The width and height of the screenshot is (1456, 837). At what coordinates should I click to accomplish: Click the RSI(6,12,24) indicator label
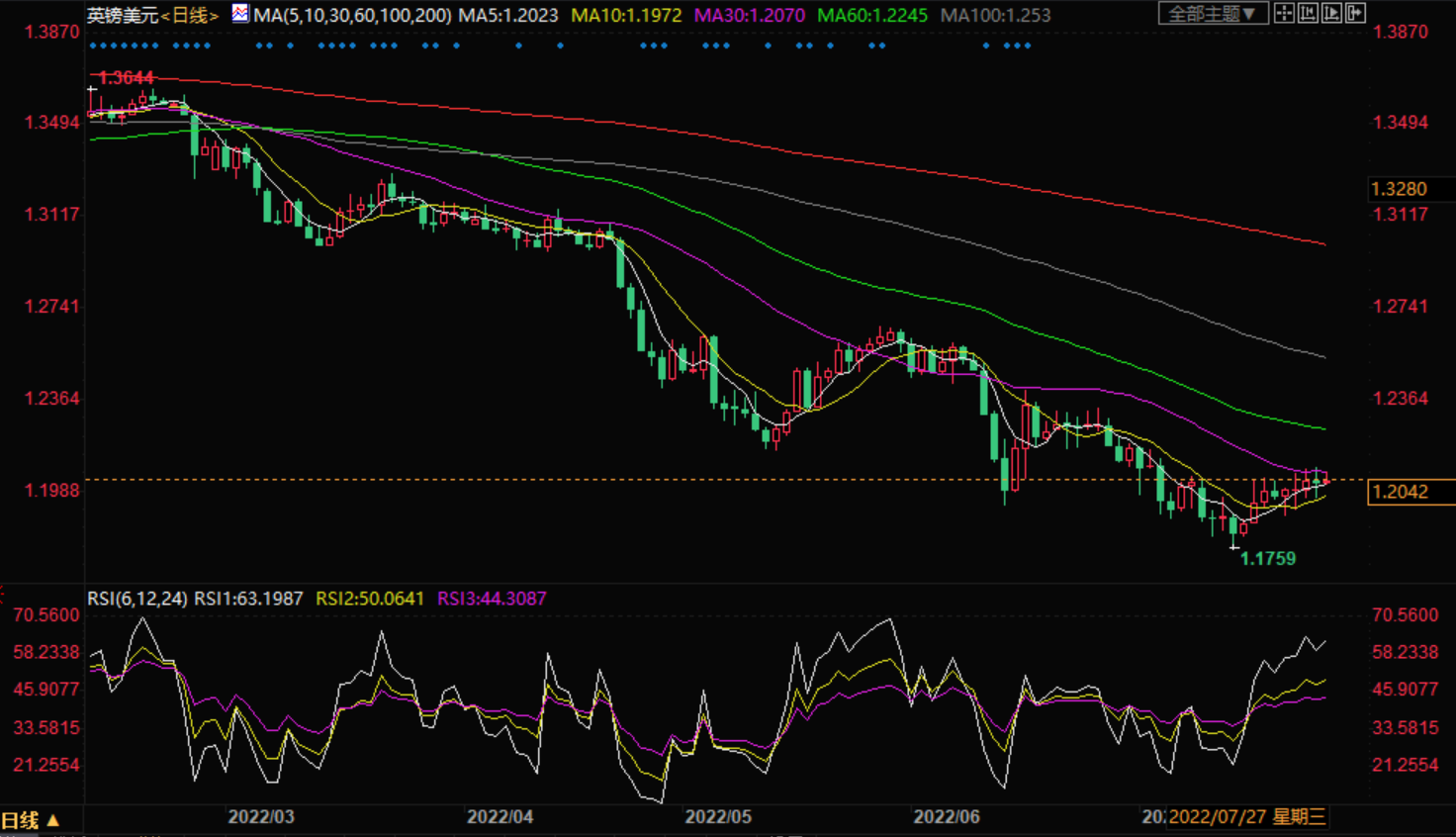point(136,599)
